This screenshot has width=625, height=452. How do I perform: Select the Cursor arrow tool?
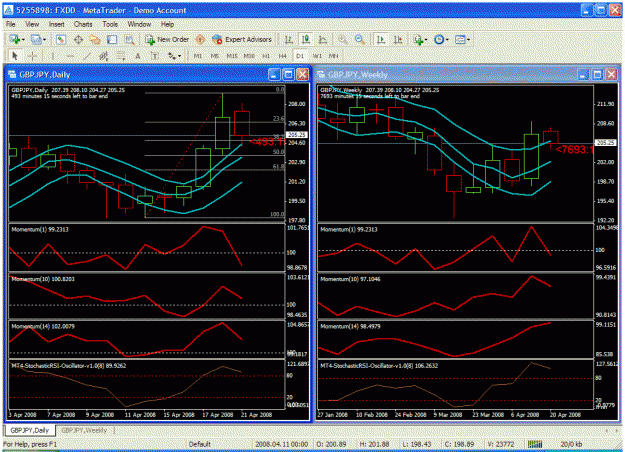(15, 56)
